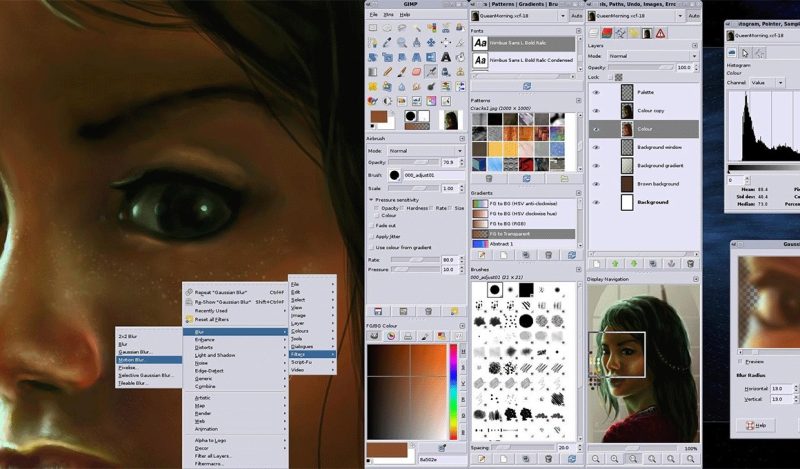Select the Free Select lasso tool
The height and width of the screenshot is (469, 800).
pyautogui.click(x=402, y=28)
